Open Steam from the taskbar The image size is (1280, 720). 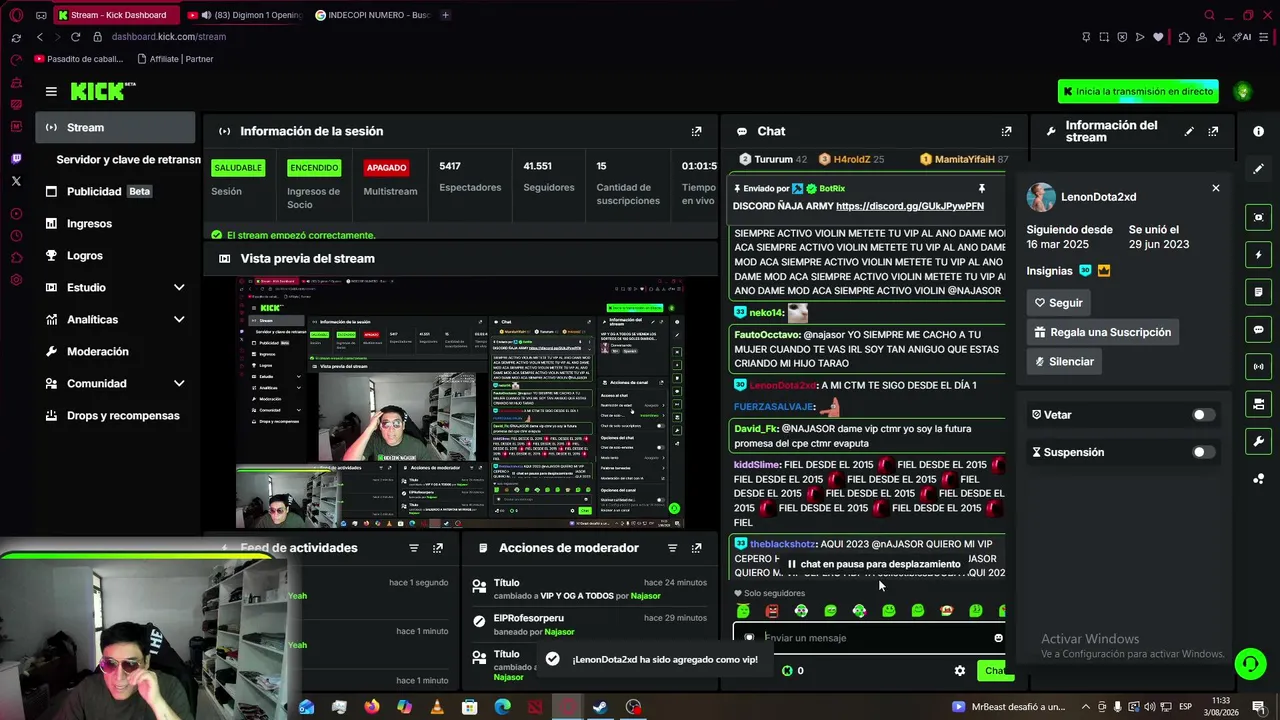tap(600, 707)
